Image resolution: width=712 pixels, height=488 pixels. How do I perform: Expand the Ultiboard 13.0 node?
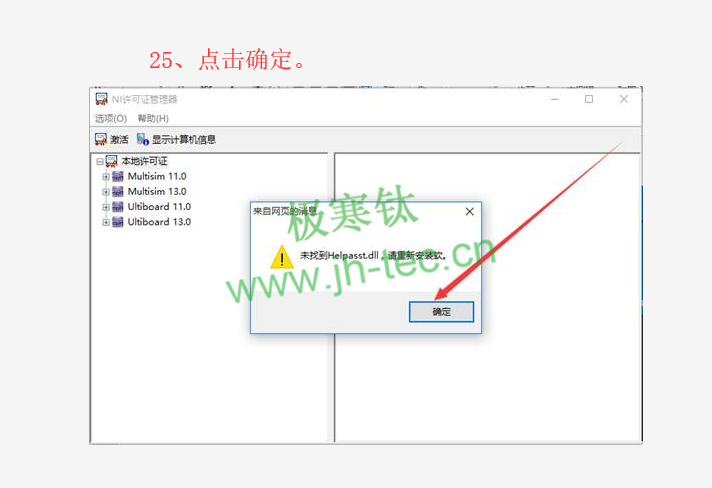coord(105,222)
